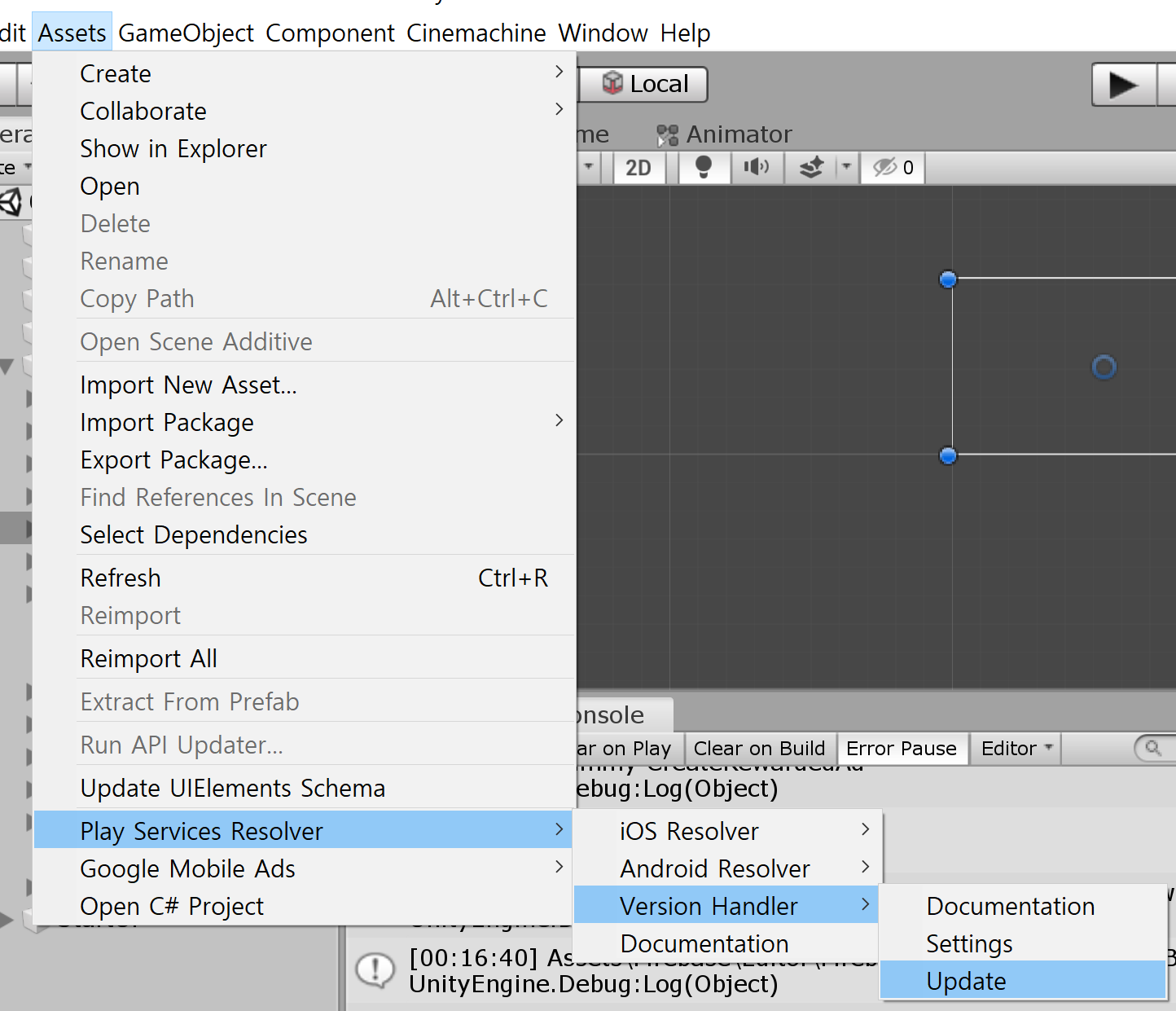The image size is (1176, 1011).
Task: Click the Console search field magnifier
Action: 1153,748
